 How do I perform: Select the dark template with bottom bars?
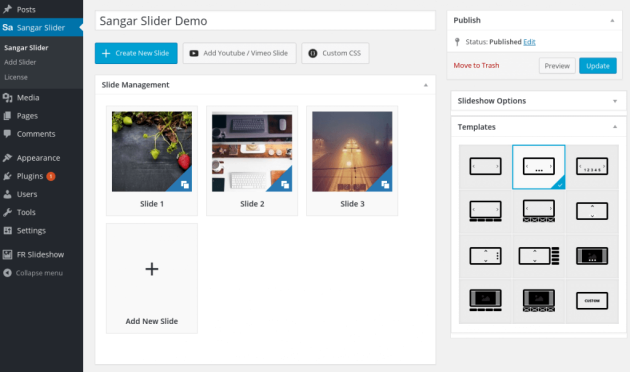point(485,300)
